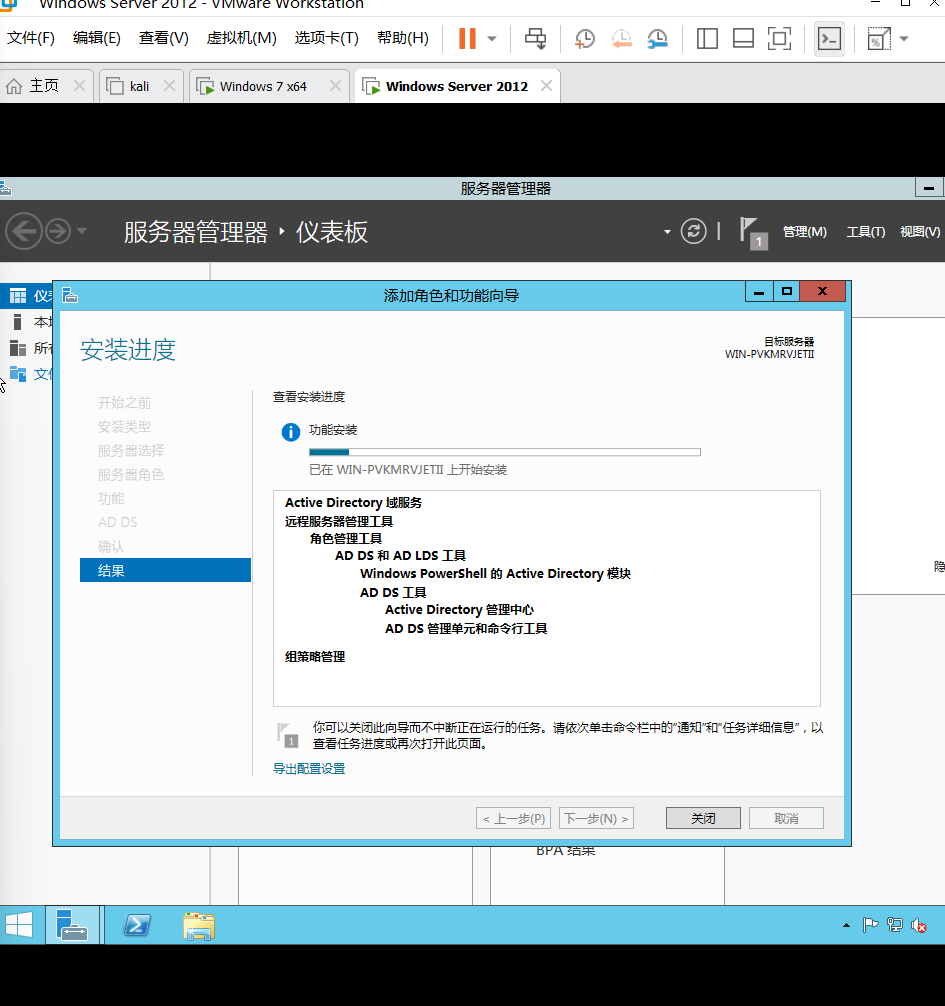Launch PowerShell from the taskbar
The width and height of the screenshot is (945, 1006).
[x=137, y=925]
